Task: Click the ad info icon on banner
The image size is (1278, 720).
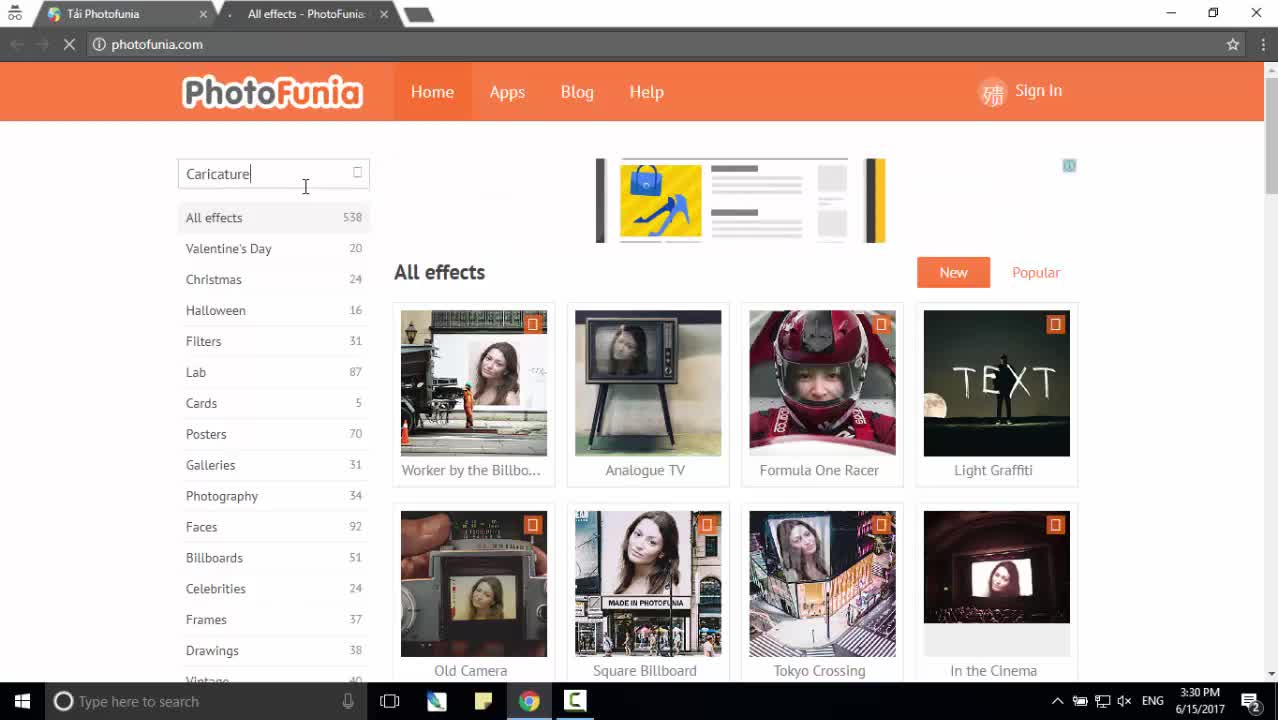Action: (1069, 165)
